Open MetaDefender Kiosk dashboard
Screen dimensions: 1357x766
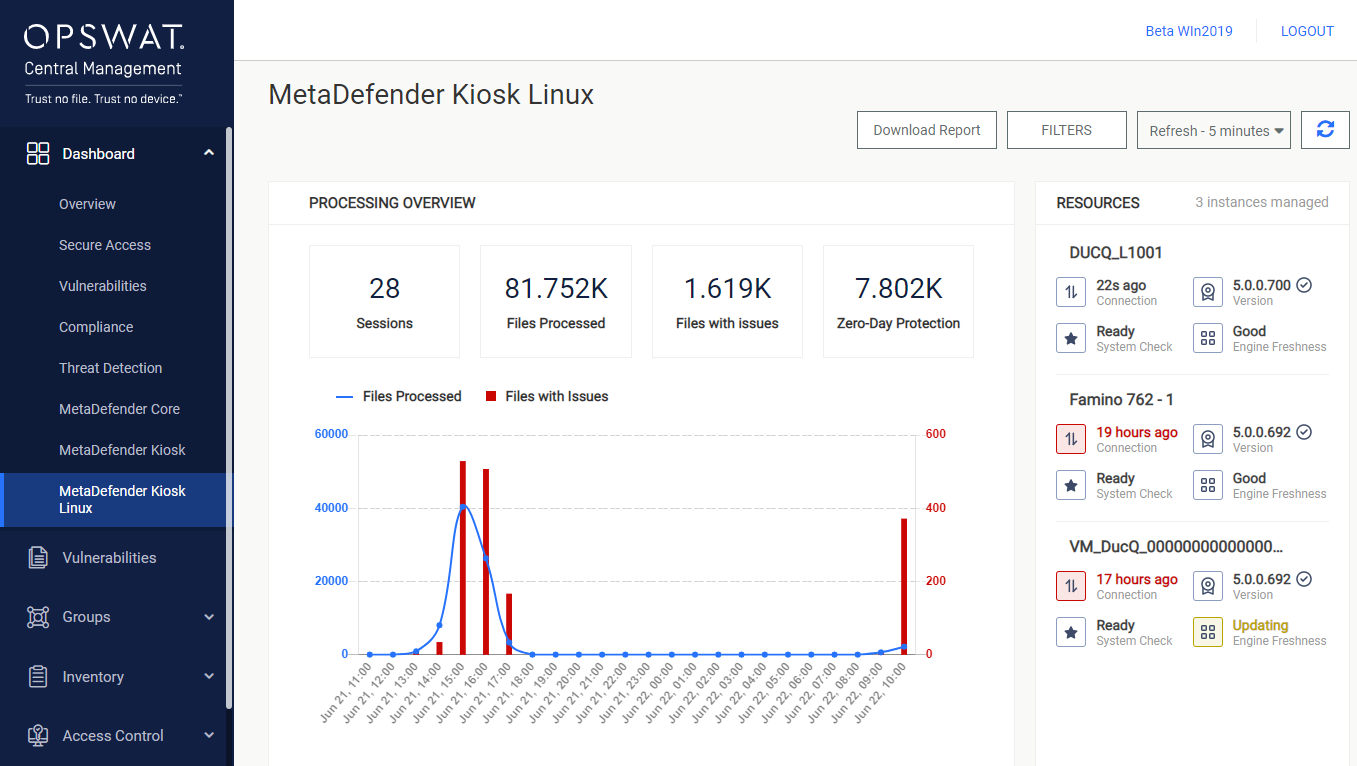point(122,450)
